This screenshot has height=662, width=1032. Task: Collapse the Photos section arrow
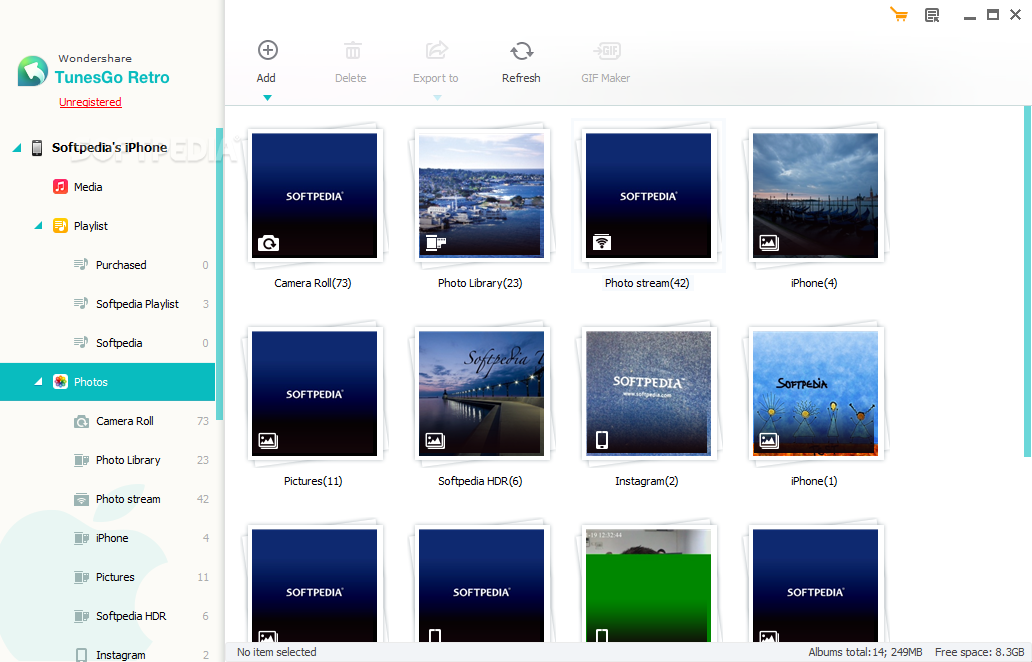tap(38, 382)
